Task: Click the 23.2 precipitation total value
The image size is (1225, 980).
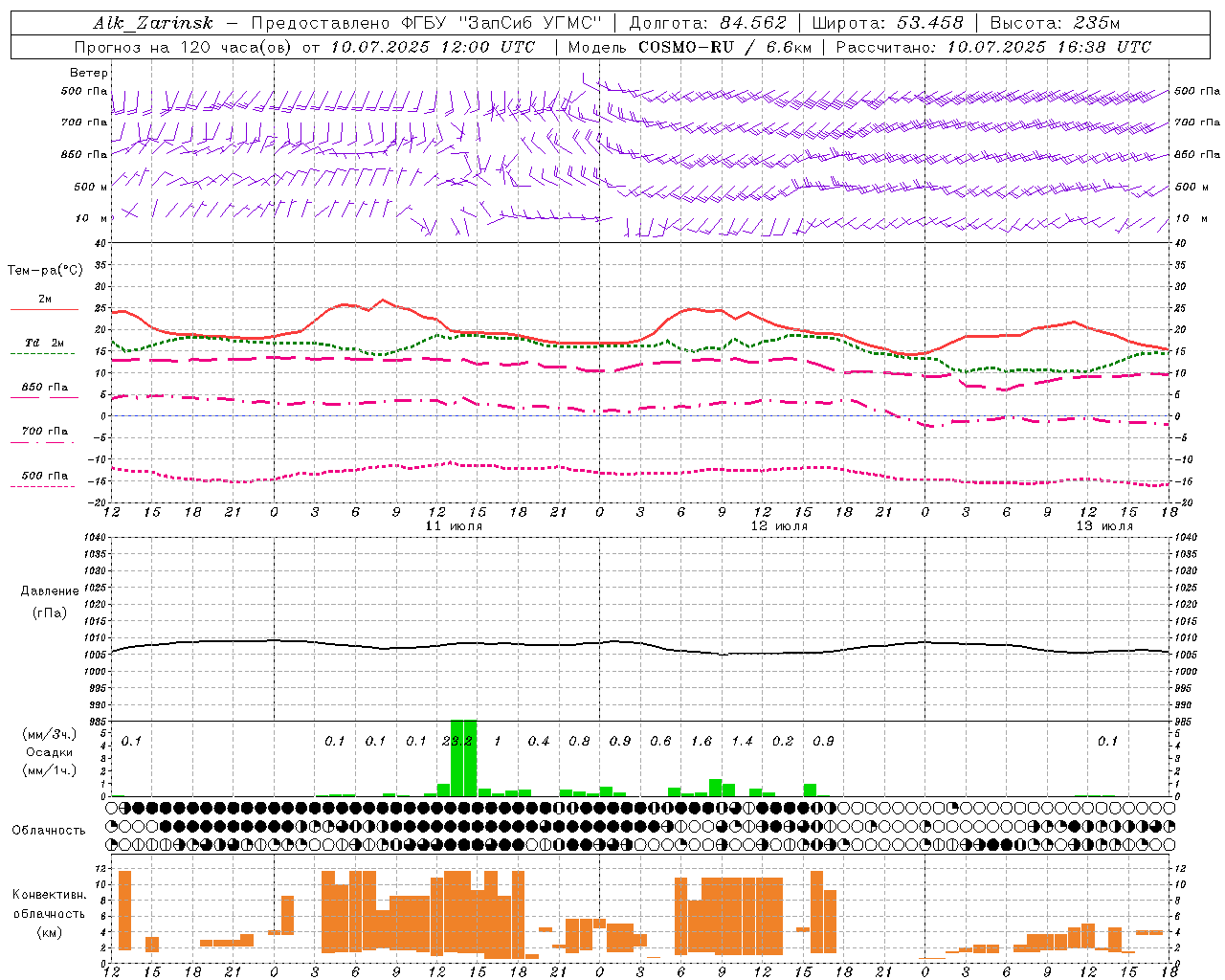Action: point(457,741)
